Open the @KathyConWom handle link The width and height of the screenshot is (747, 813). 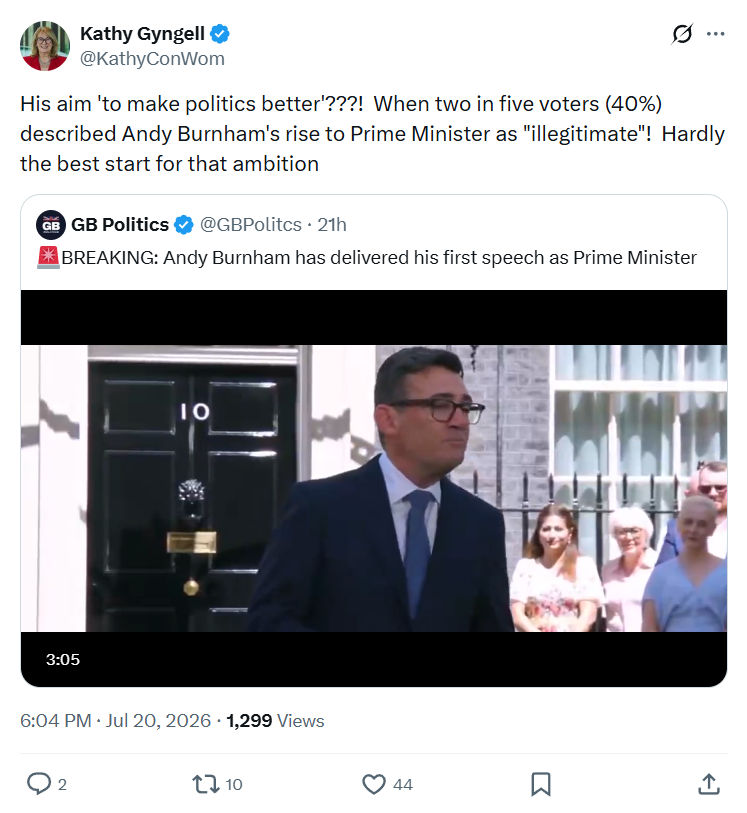coord(152,59)
